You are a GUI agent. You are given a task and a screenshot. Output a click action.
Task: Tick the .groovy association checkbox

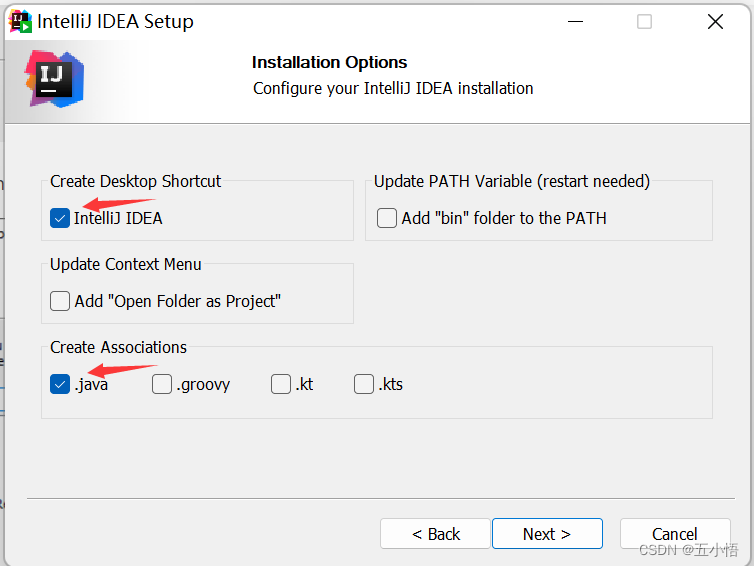click(x=162, y=384)
